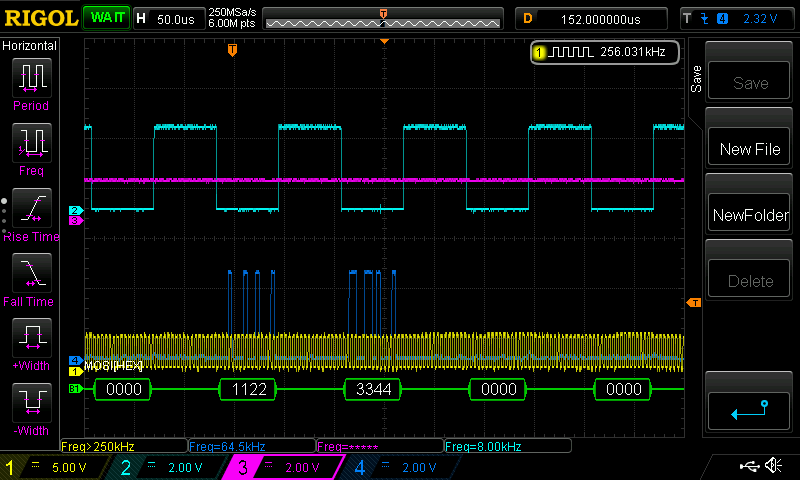Click the New File button
The width and height of the screenshot is (800, 480).
click(749, 146)
